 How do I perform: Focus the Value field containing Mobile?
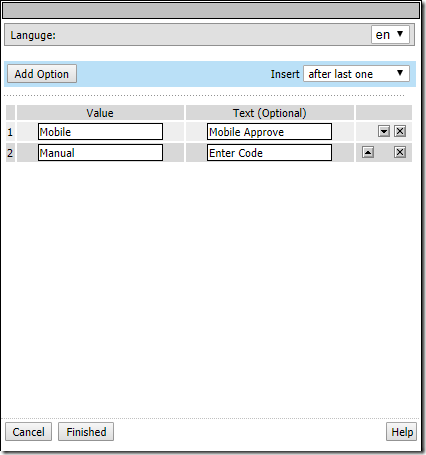[100, 132]
